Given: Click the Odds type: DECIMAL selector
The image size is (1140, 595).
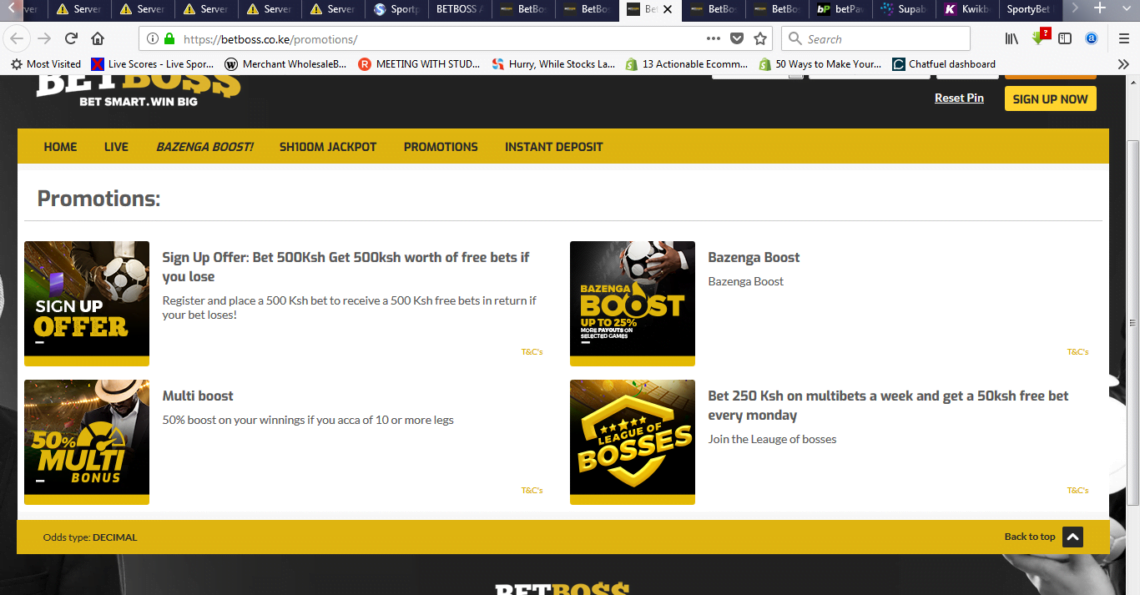Looking at the screenshot, I should 90,538.
